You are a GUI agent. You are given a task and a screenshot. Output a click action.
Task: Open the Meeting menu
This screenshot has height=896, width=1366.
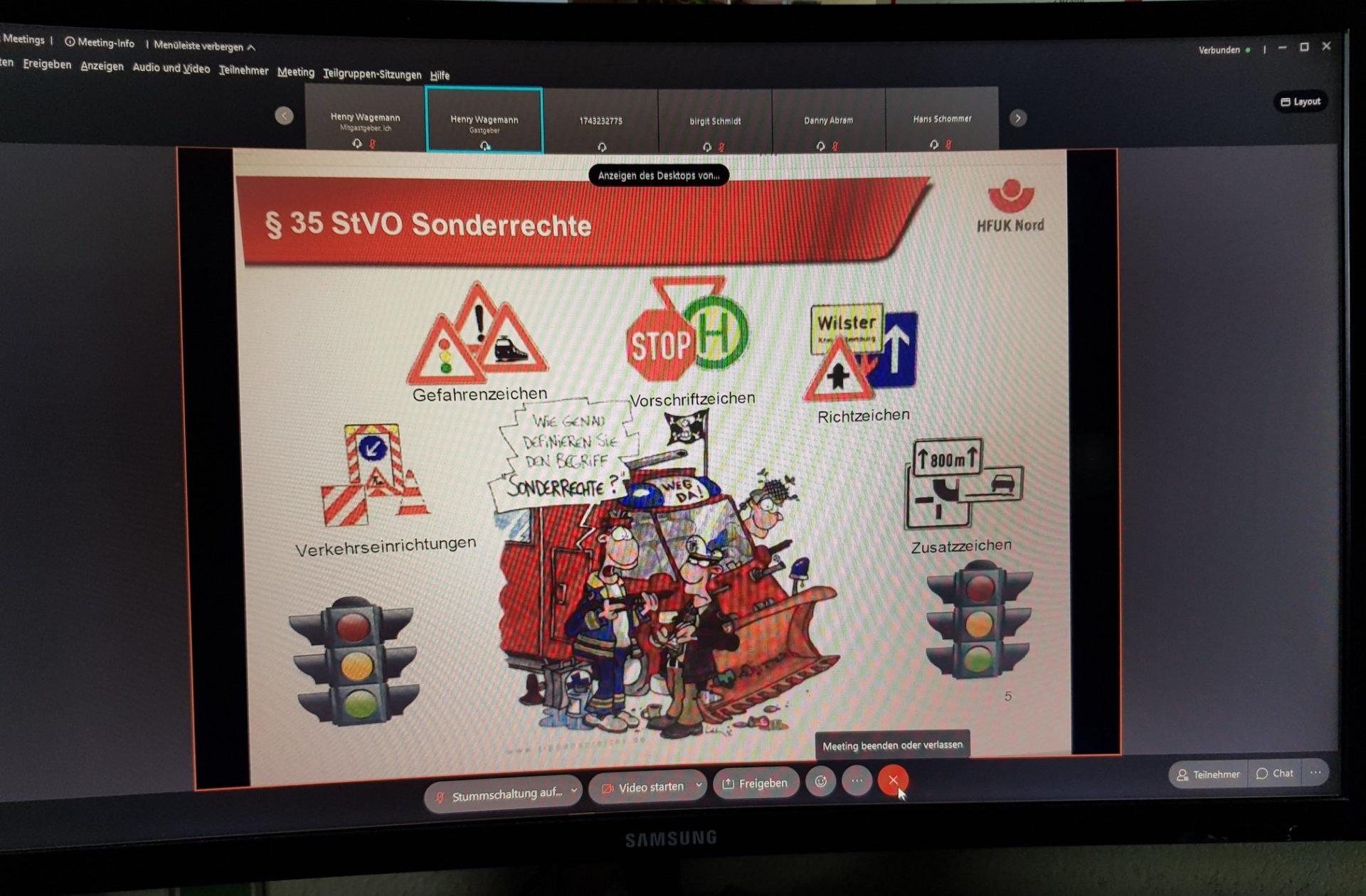295,73
